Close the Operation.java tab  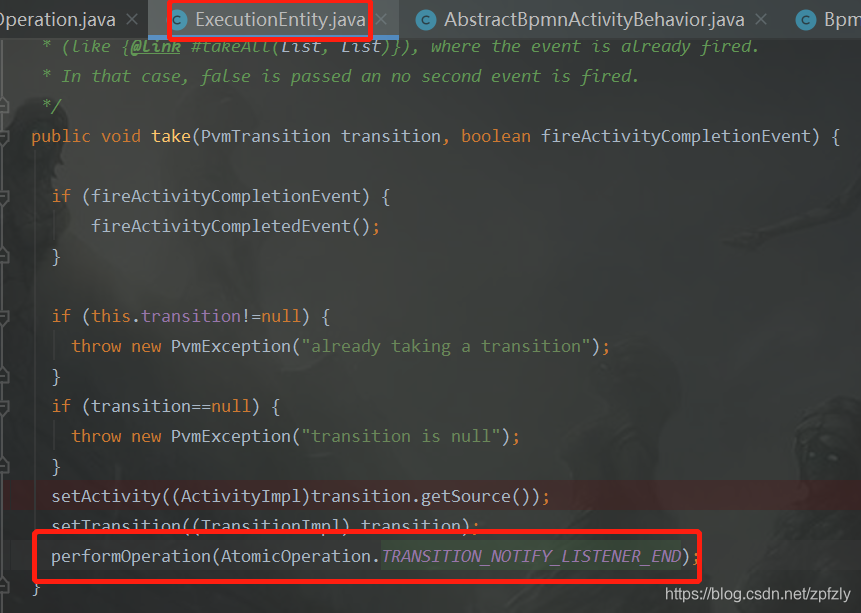132,20
